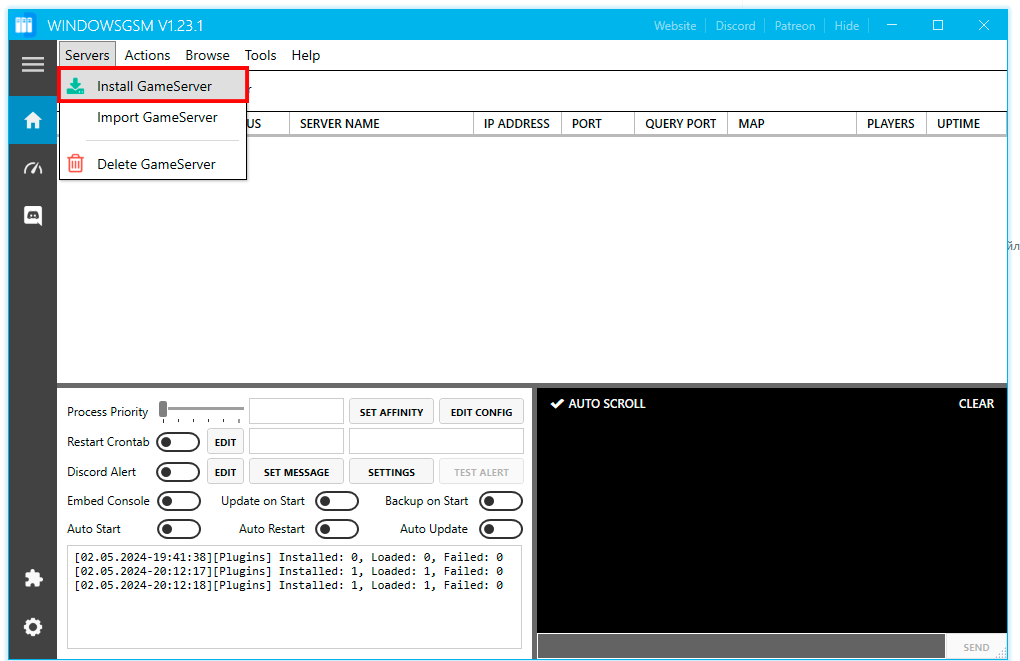The height and width of the screenshot is (661, 1020).
Task: Go to Home page in sidebar
Action: [33, 120]
